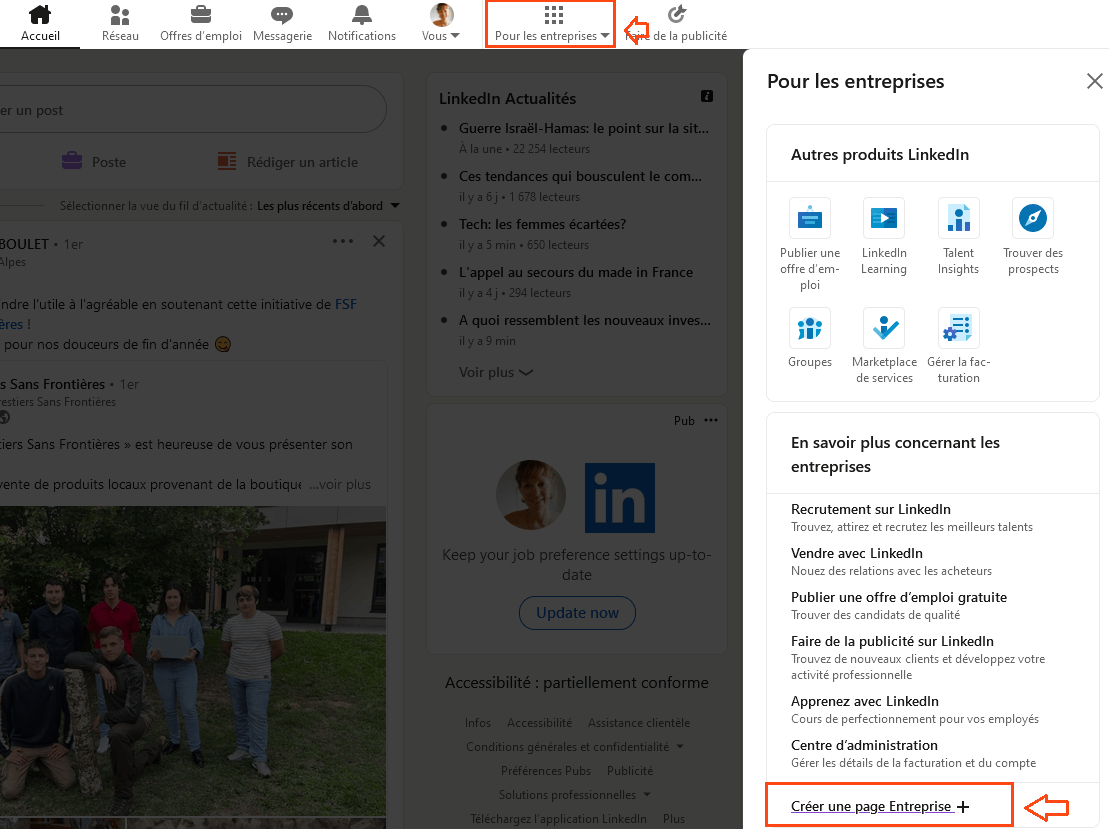Open the post's three-dot options menu
This screenshot has height=829, width=1109.
click(343, 241)
